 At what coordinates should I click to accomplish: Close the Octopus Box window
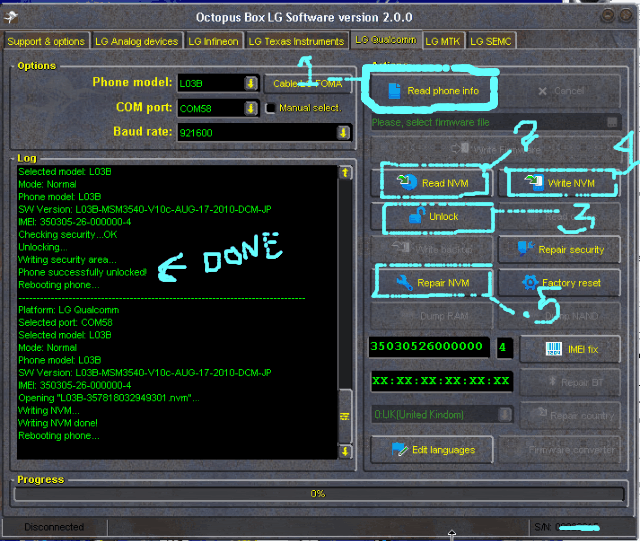[x=626, y=16]
